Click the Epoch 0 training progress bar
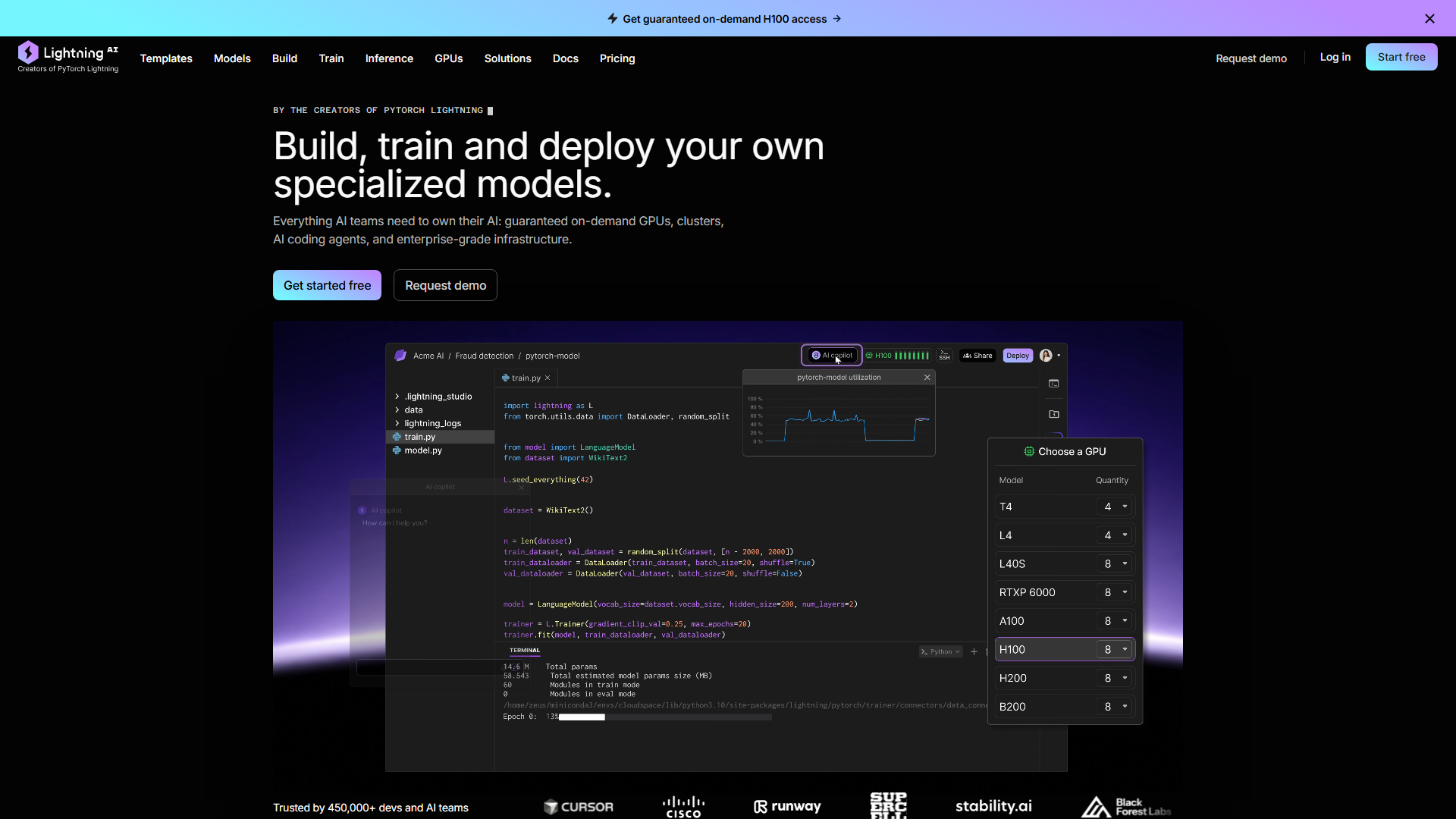The image size is (1456, 819). (x=665, y=717)
